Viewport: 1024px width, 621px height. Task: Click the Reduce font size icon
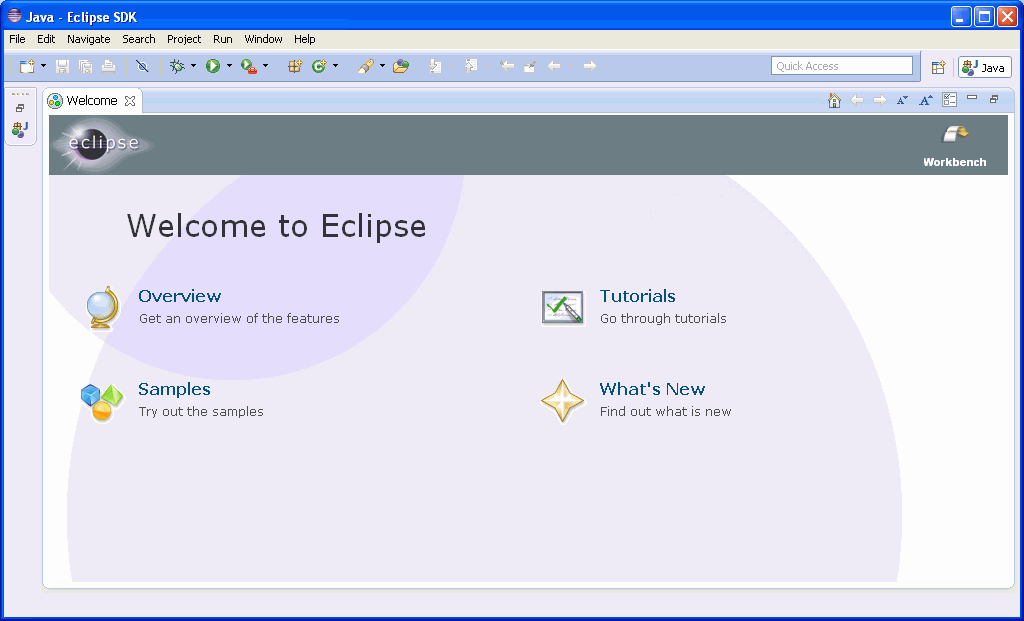point(902,100)
